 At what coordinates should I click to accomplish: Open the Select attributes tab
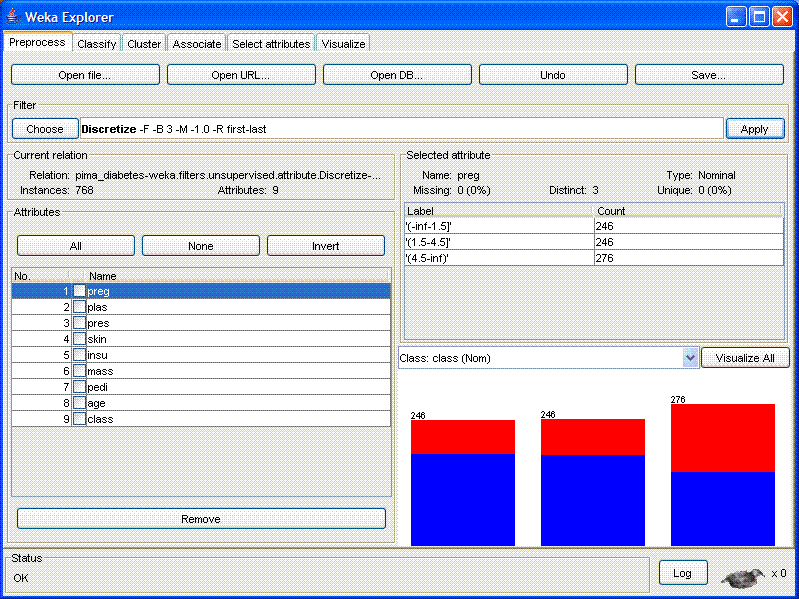click(271, 44)
